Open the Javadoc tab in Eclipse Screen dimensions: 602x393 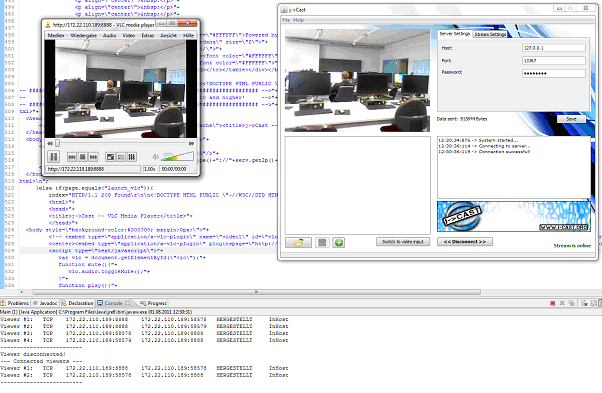45,303
